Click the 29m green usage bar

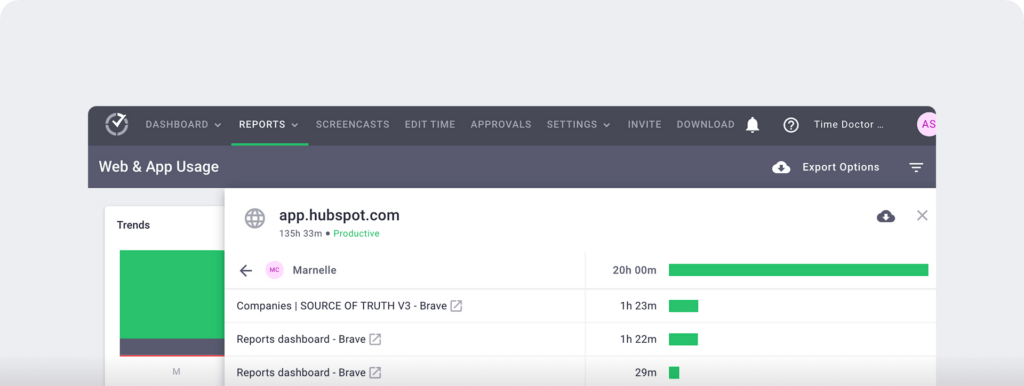click(674, 373)
